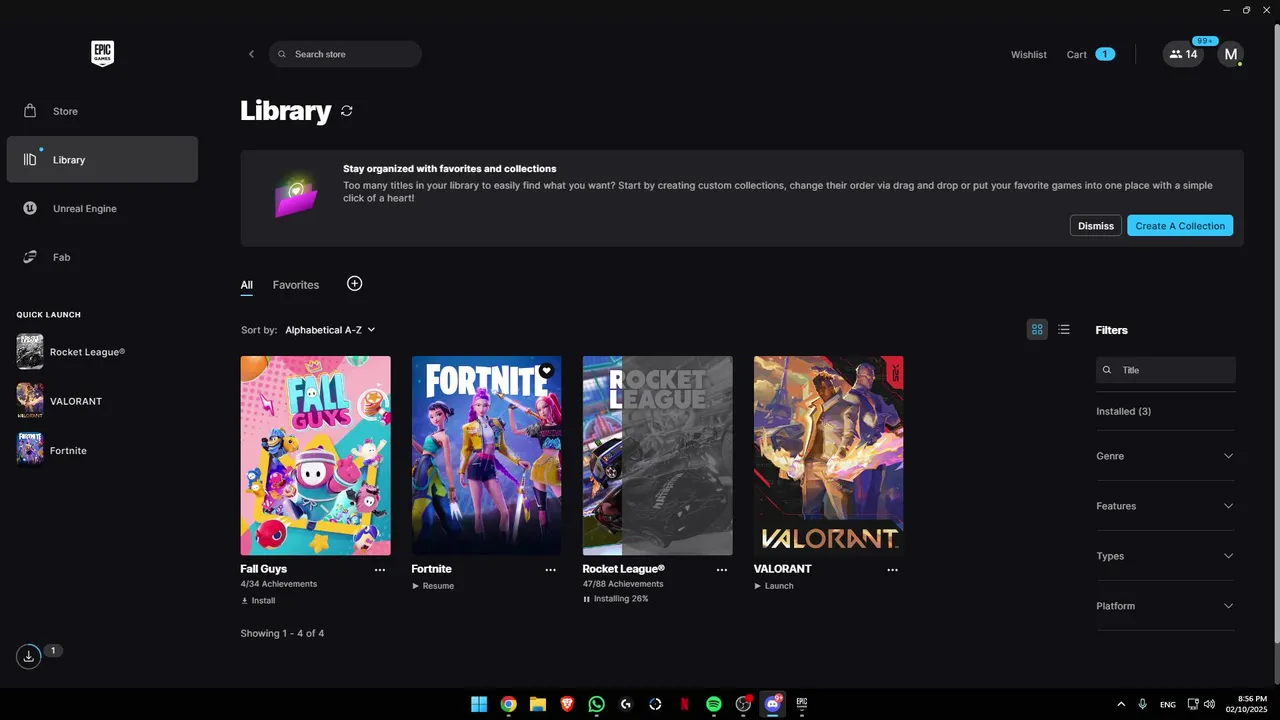1280x720 pixels.
Task: Switch to list view layout
Action: 1064,329
